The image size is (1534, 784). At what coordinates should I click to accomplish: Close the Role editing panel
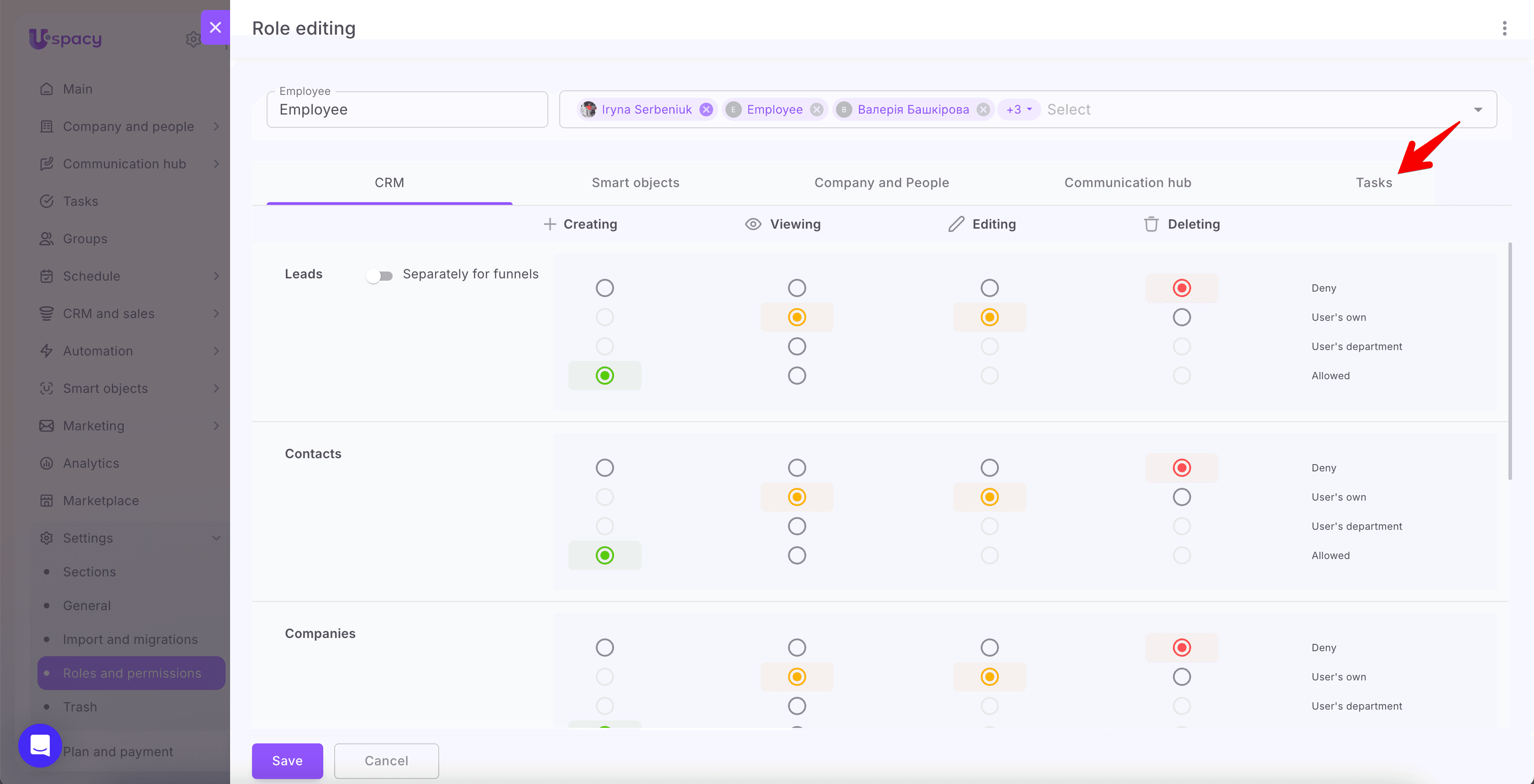point(215,27)
